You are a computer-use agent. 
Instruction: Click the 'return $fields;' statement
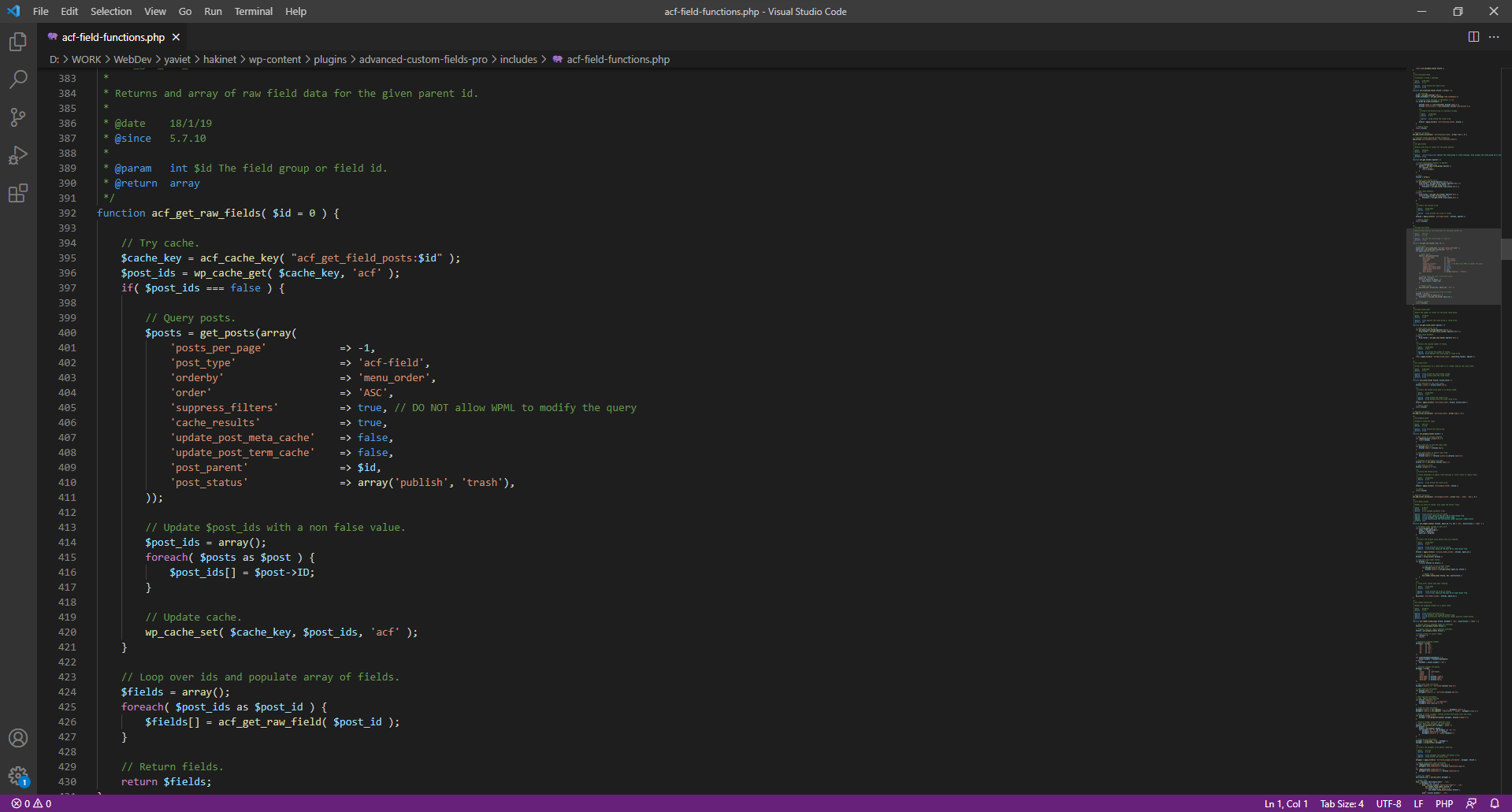tap(166, 782)
